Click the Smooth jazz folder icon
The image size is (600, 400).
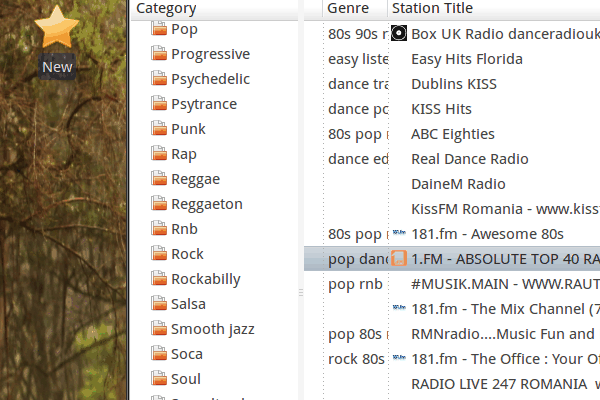pyautogui.click(x=158, y=329)
